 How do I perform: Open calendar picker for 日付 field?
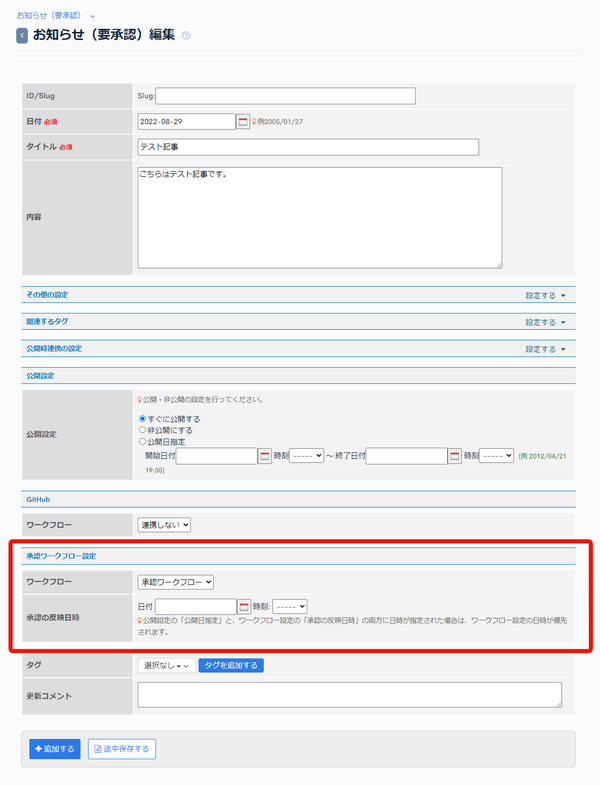coord(243,122)
